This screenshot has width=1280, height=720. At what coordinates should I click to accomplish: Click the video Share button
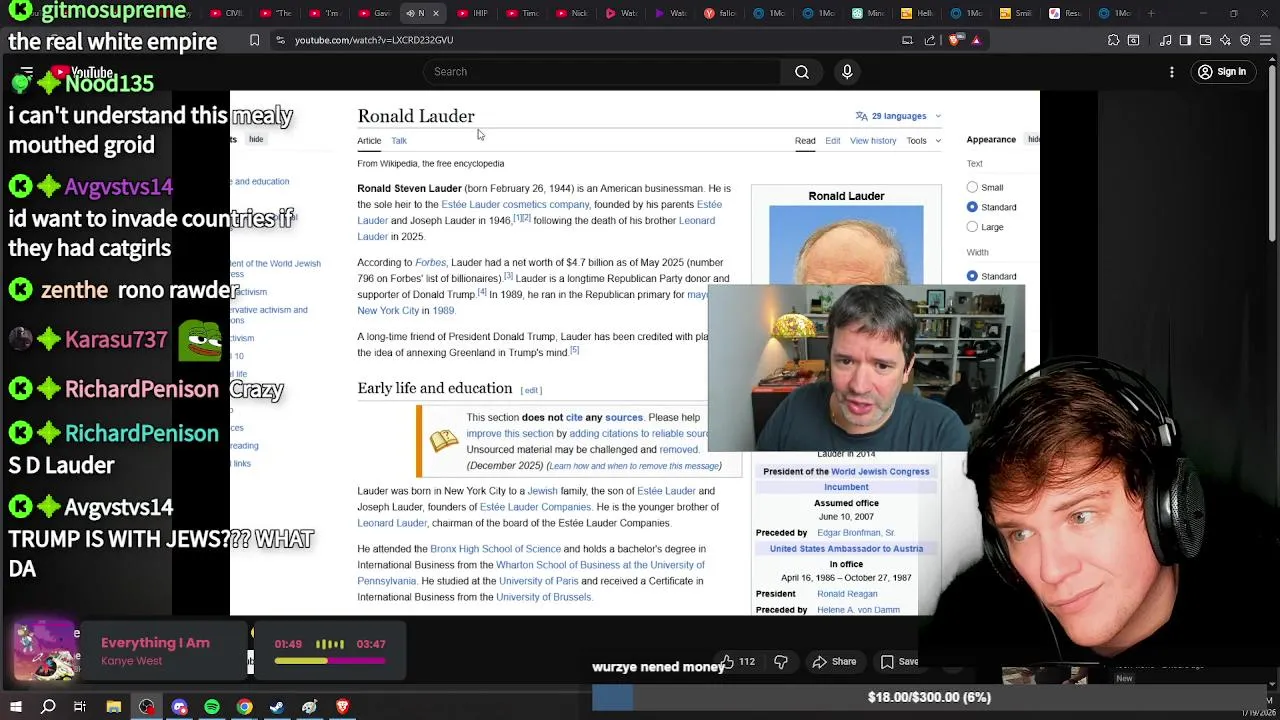coord(834,662)
